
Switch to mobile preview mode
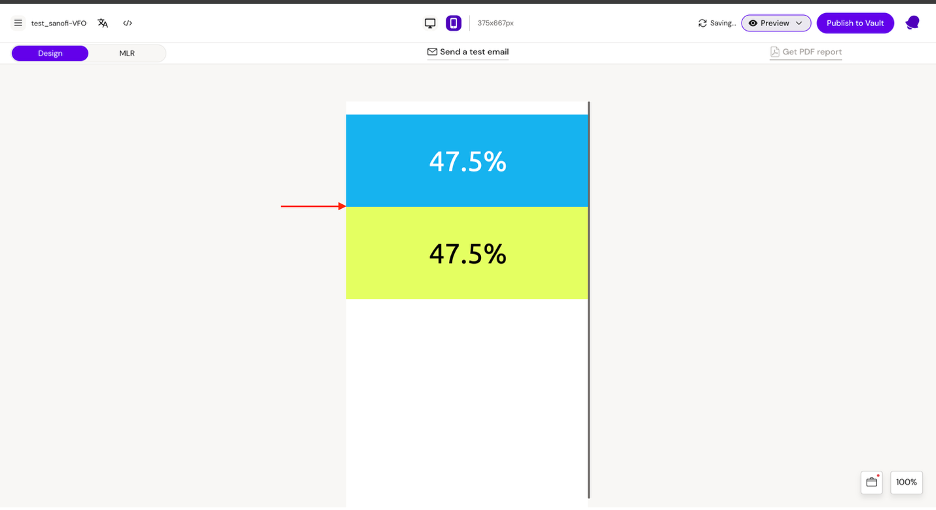coord(453,23)
